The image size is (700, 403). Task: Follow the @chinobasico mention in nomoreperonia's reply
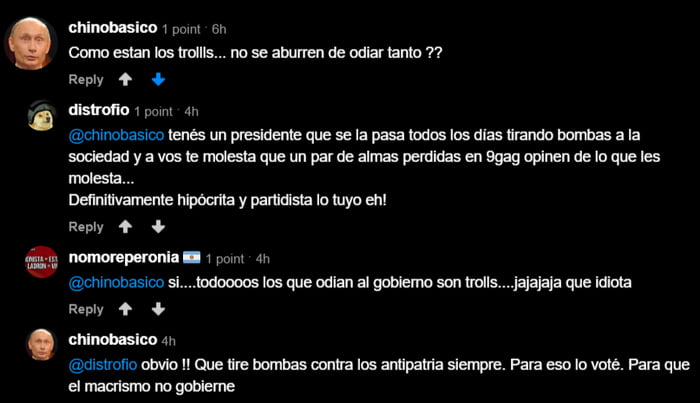116,283
